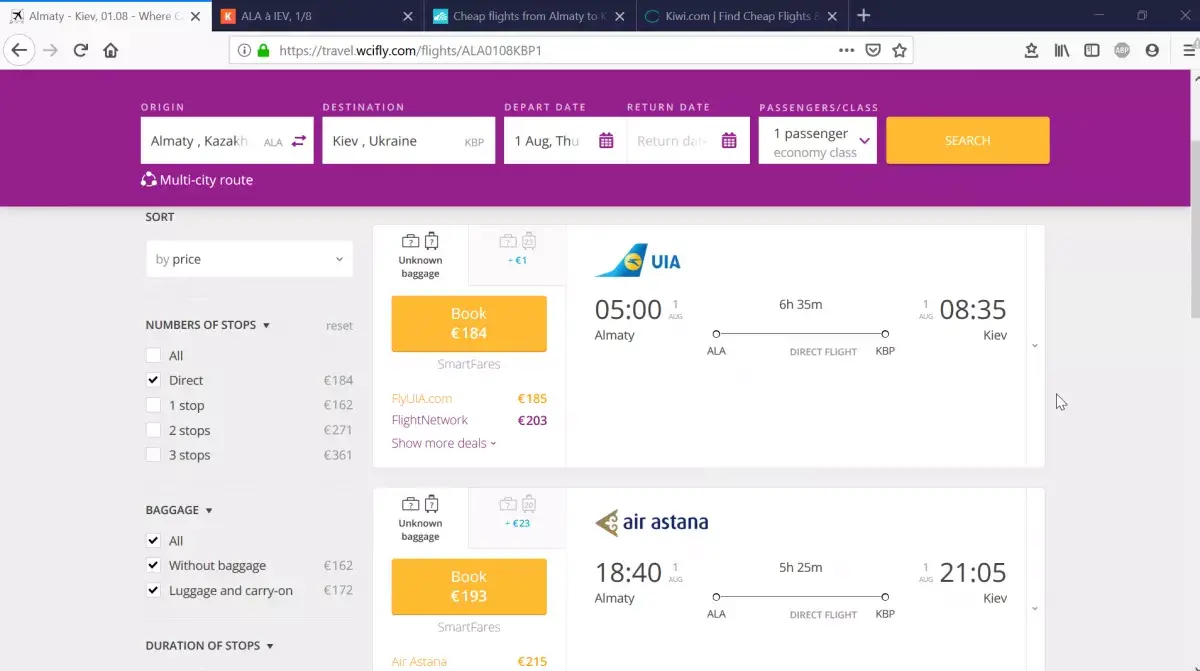Open the downloads toolbar icon
The height and width of the screenshot is (671, 1200).
click(1031, 50)
